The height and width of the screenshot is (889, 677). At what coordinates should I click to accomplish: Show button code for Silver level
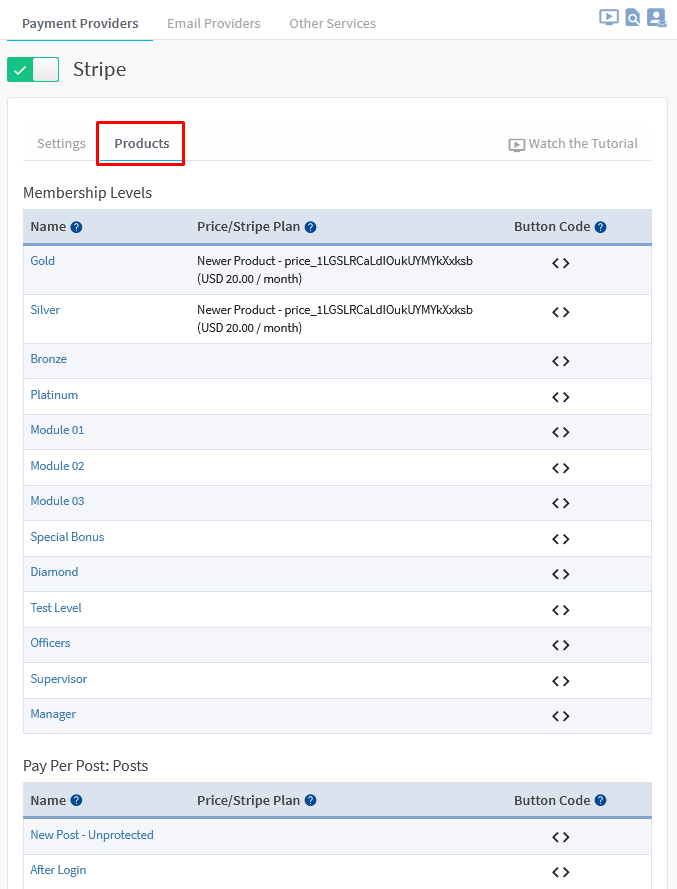tap(560, 312)
